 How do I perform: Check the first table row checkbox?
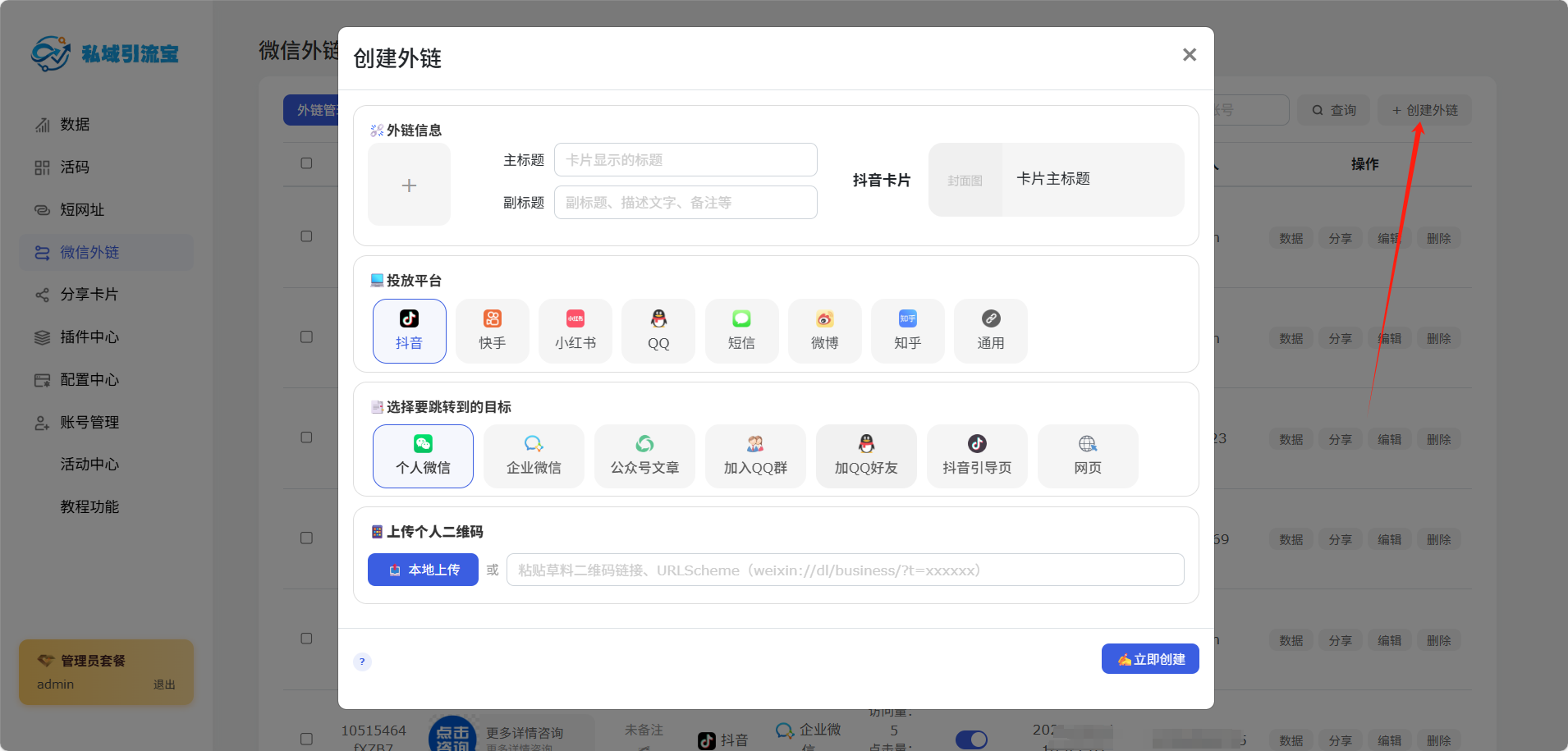click(x=306, y=236)
